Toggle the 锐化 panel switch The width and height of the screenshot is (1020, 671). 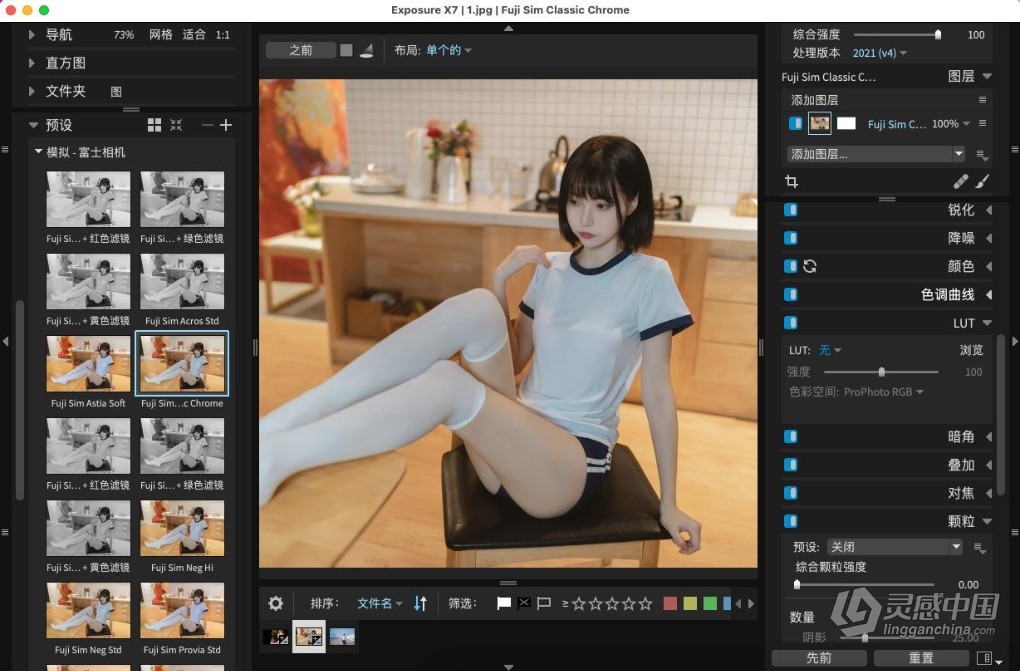(791, 210)
